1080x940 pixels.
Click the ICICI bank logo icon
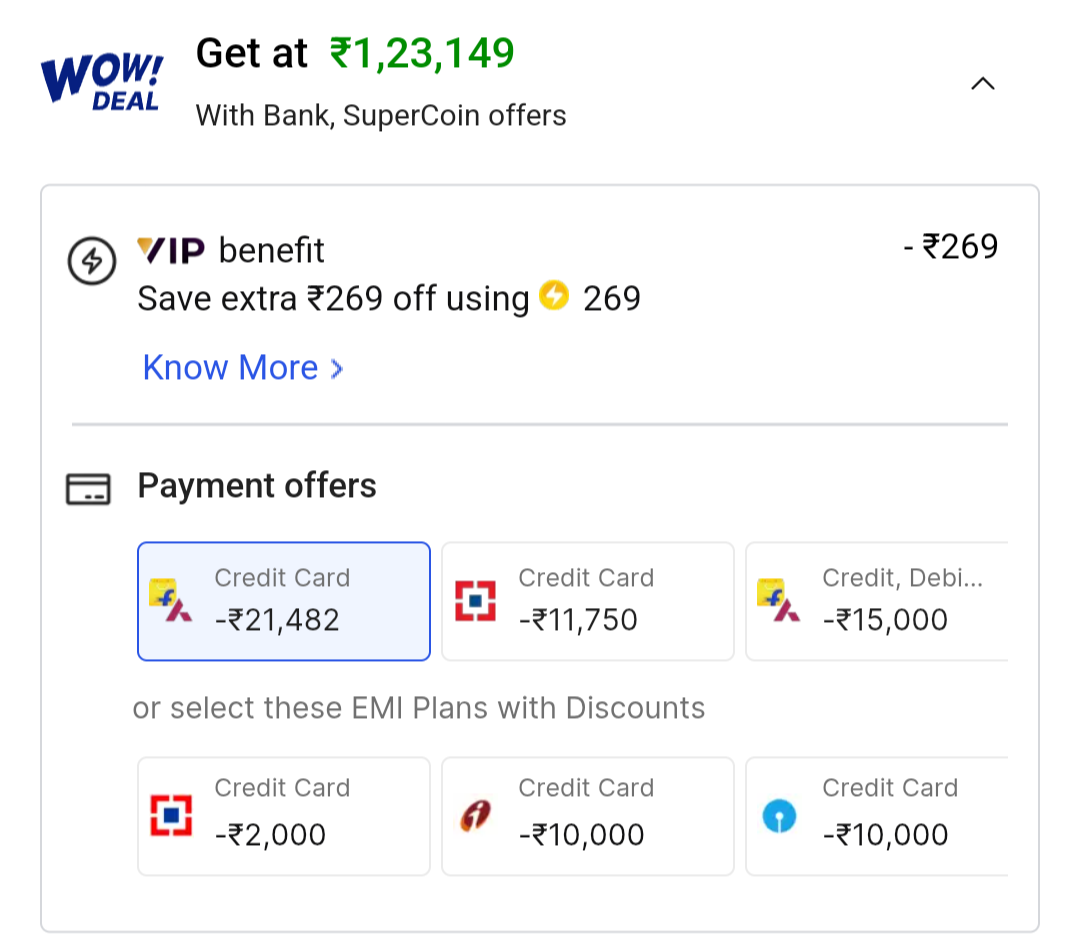pos(475,816)
